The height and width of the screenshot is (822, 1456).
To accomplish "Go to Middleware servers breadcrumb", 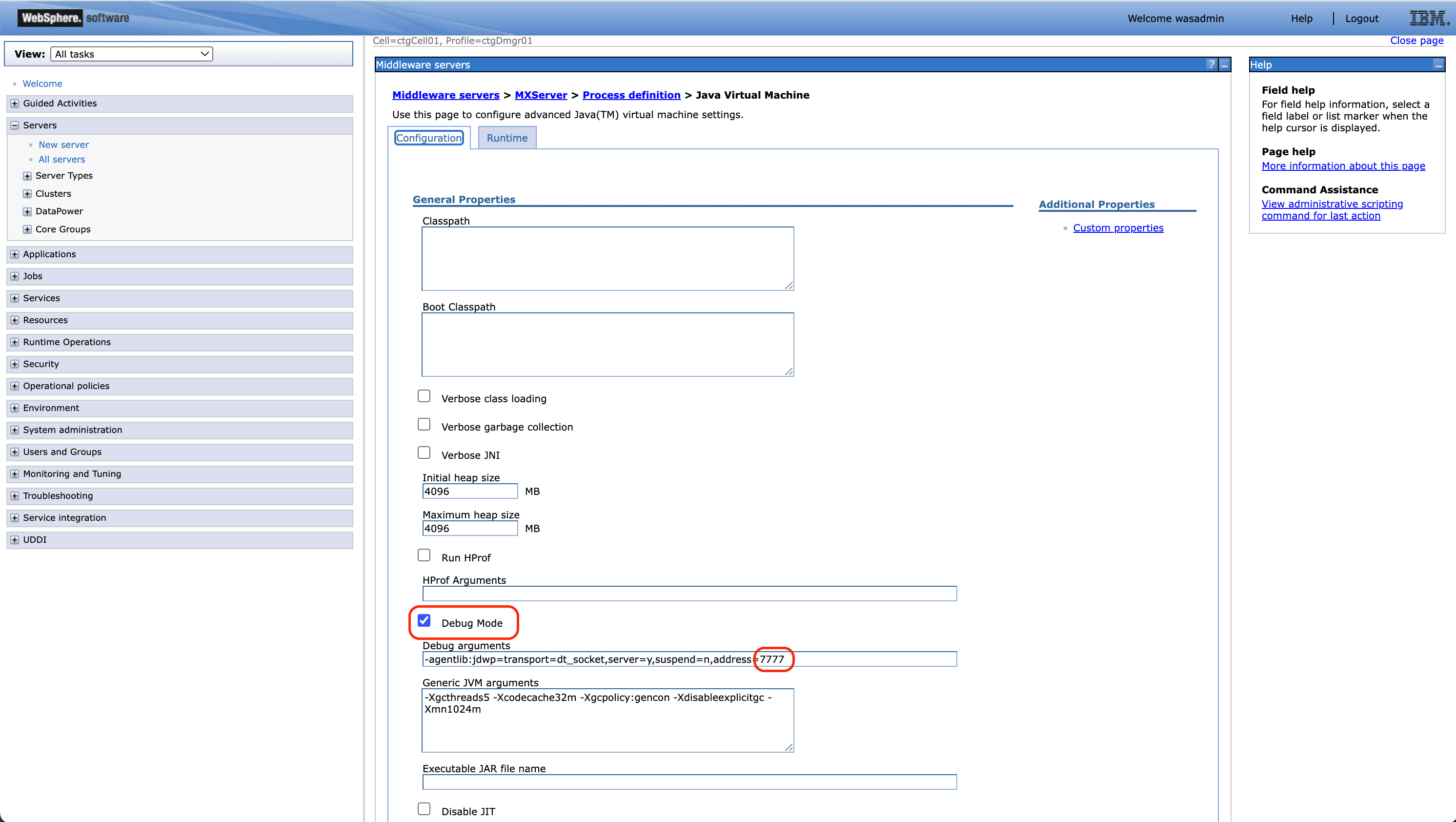I will tap(446, 95).
